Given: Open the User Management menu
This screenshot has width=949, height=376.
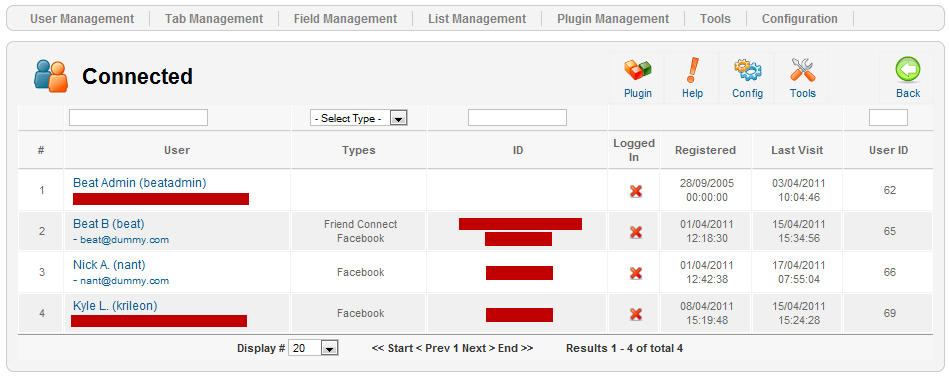Looking at the screenshot, I should [x=82, y=19].
